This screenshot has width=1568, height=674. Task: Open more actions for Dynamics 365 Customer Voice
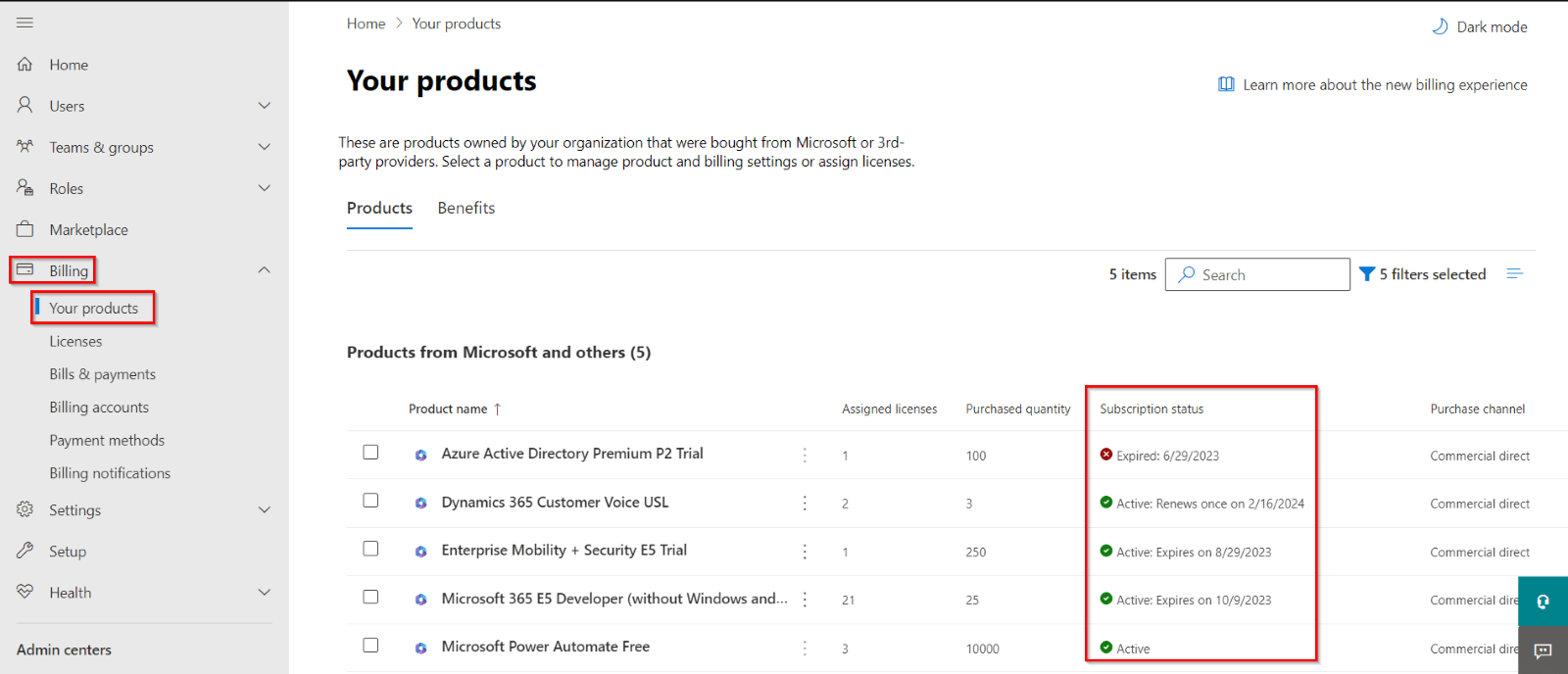coord(805,504)
